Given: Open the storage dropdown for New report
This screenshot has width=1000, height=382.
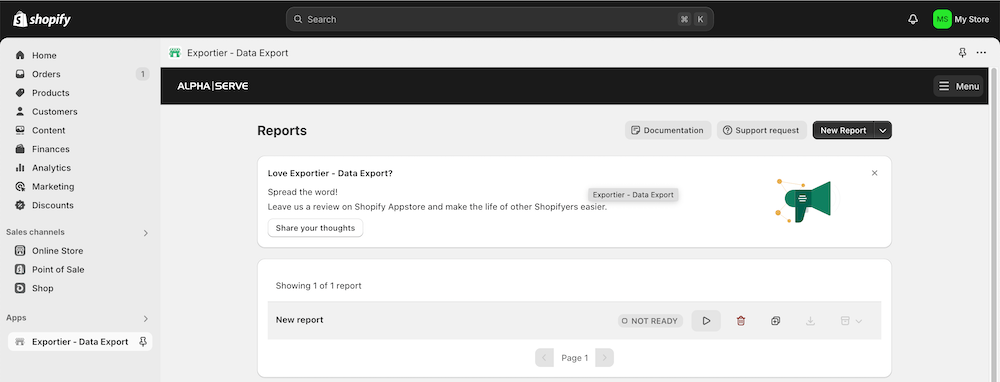Looking at the screenshot, I should point(851,321).
